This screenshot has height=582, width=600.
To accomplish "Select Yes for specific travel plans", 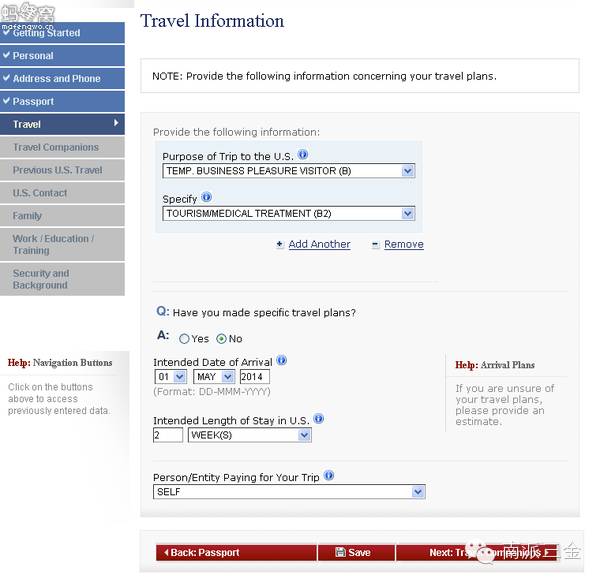I will [x=184, y=339].
